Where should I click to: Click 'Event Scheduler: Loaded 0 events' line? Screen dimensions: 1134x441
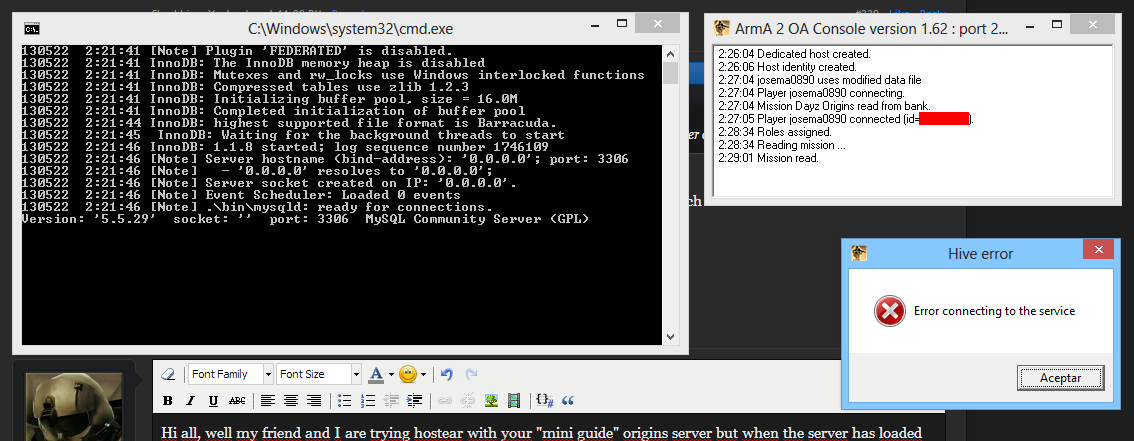[242, 195]
